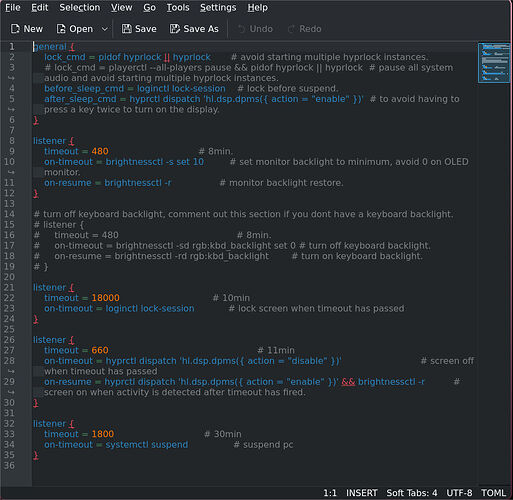Open the Selection menu
The height and width of the screenshot is (500, 513).
click(x=80, y=7)
